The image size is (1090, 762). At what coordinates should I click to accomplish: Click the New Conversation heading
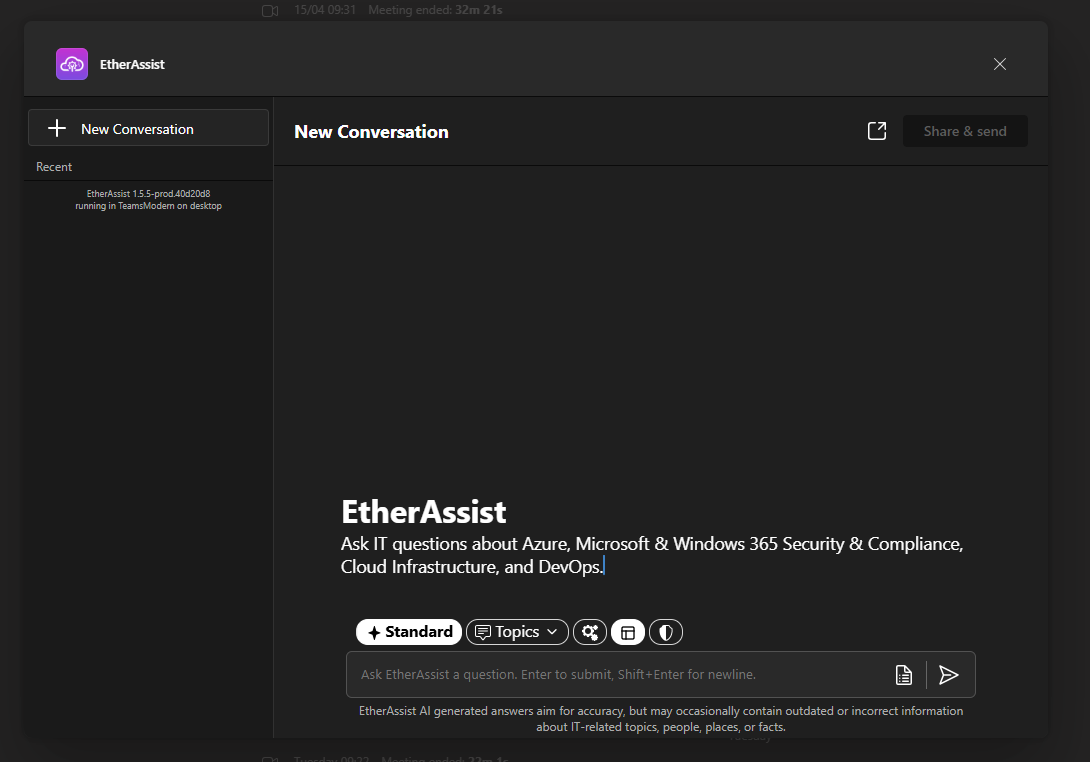pos(371,132)
